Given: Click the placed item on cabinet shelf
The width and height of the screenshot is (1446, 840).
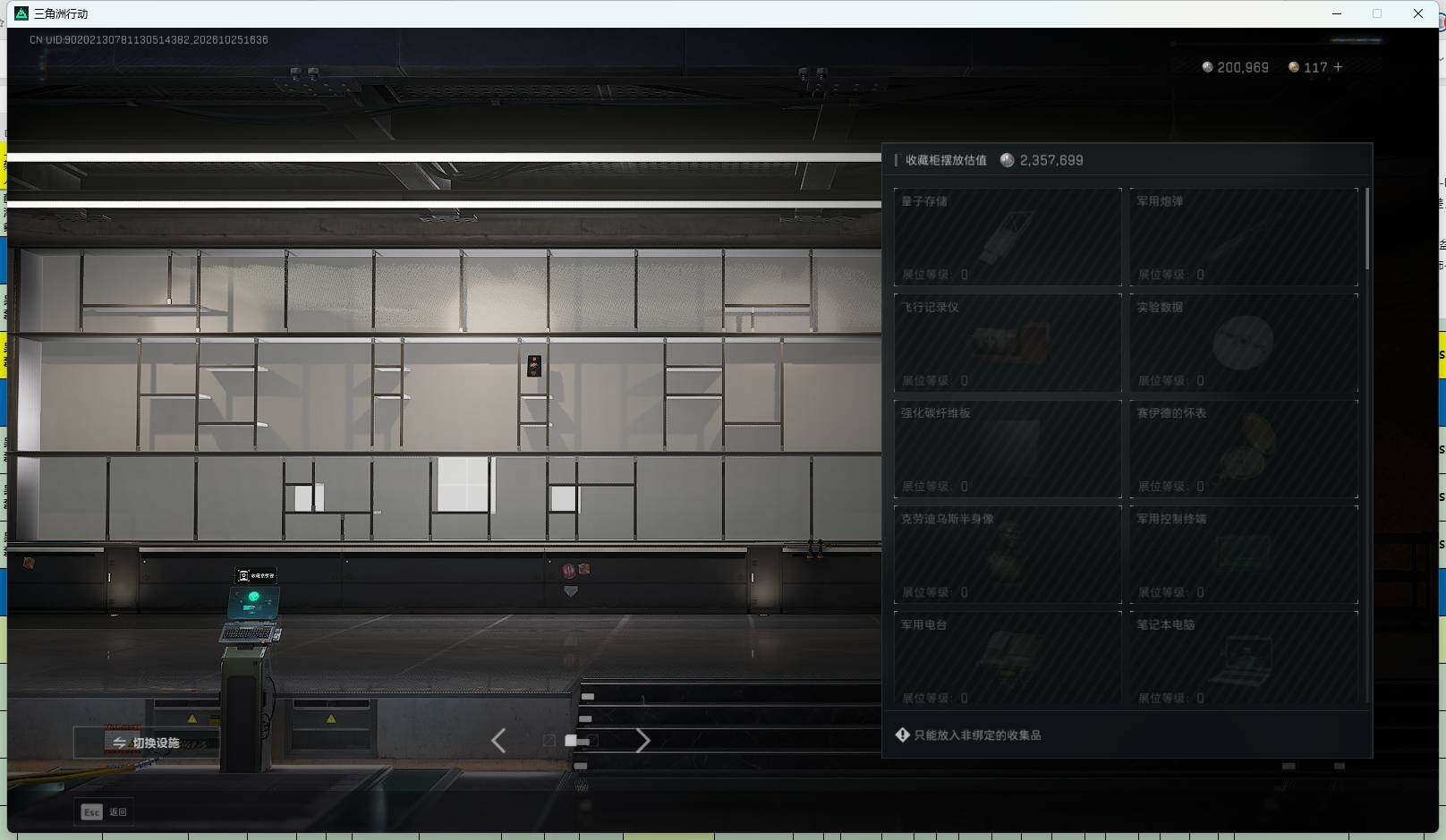Looking at the screenshot, I should [x=534, y=366].
